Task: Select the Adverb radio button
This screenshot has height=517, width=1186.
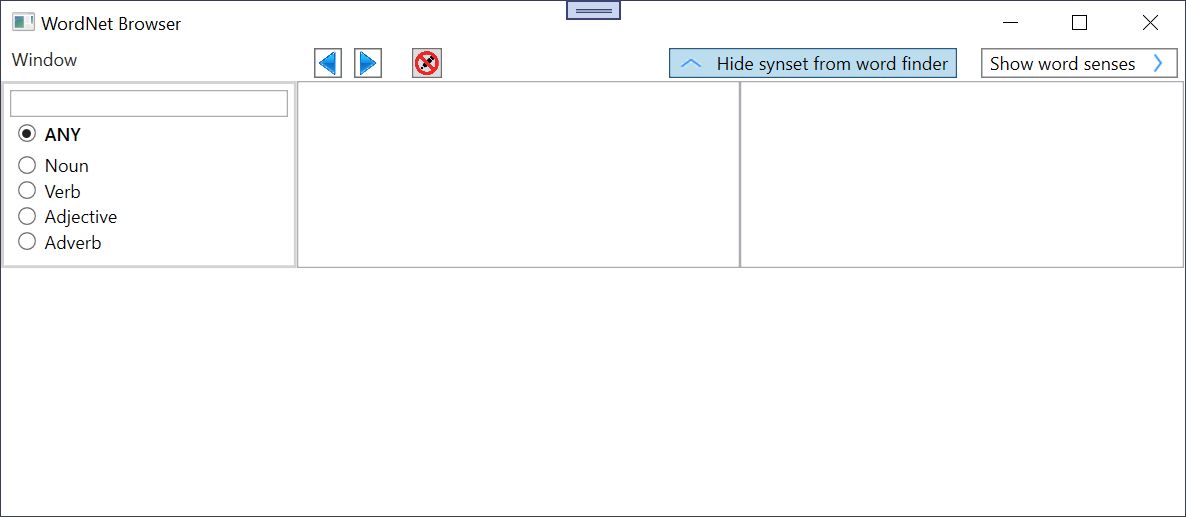Action: [x=27, y=242]
